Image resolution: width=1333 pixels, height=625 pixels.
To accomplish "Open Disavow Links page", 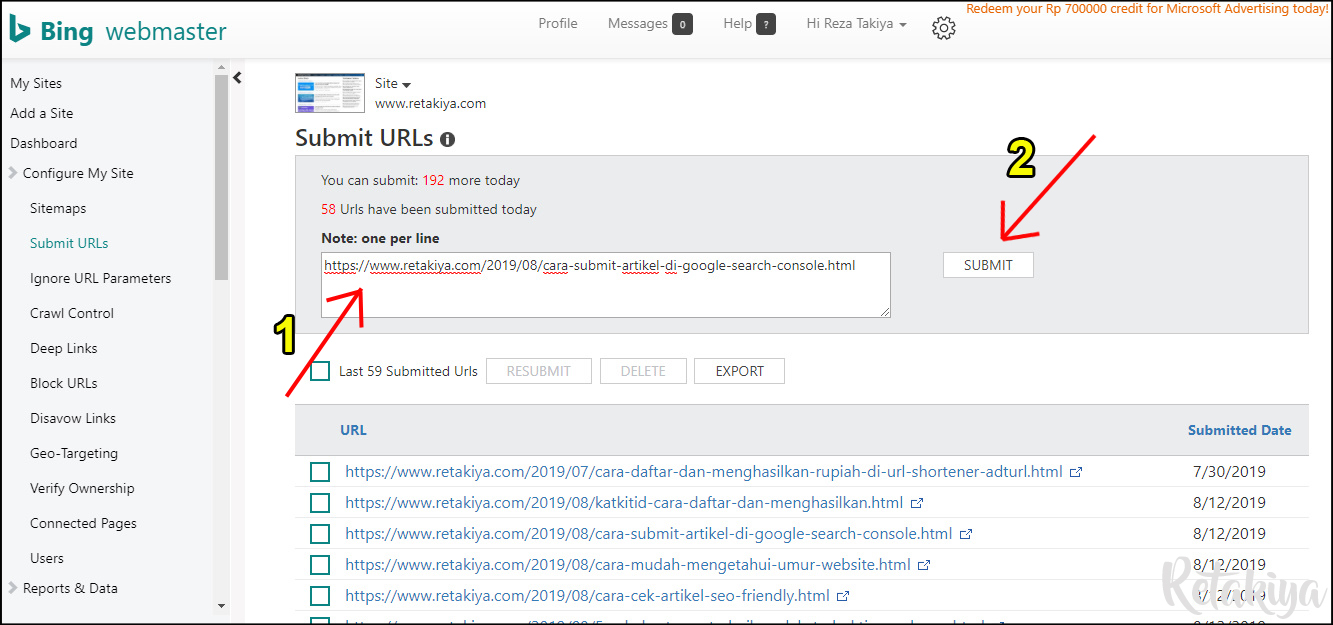I will [x=73, y=418].
